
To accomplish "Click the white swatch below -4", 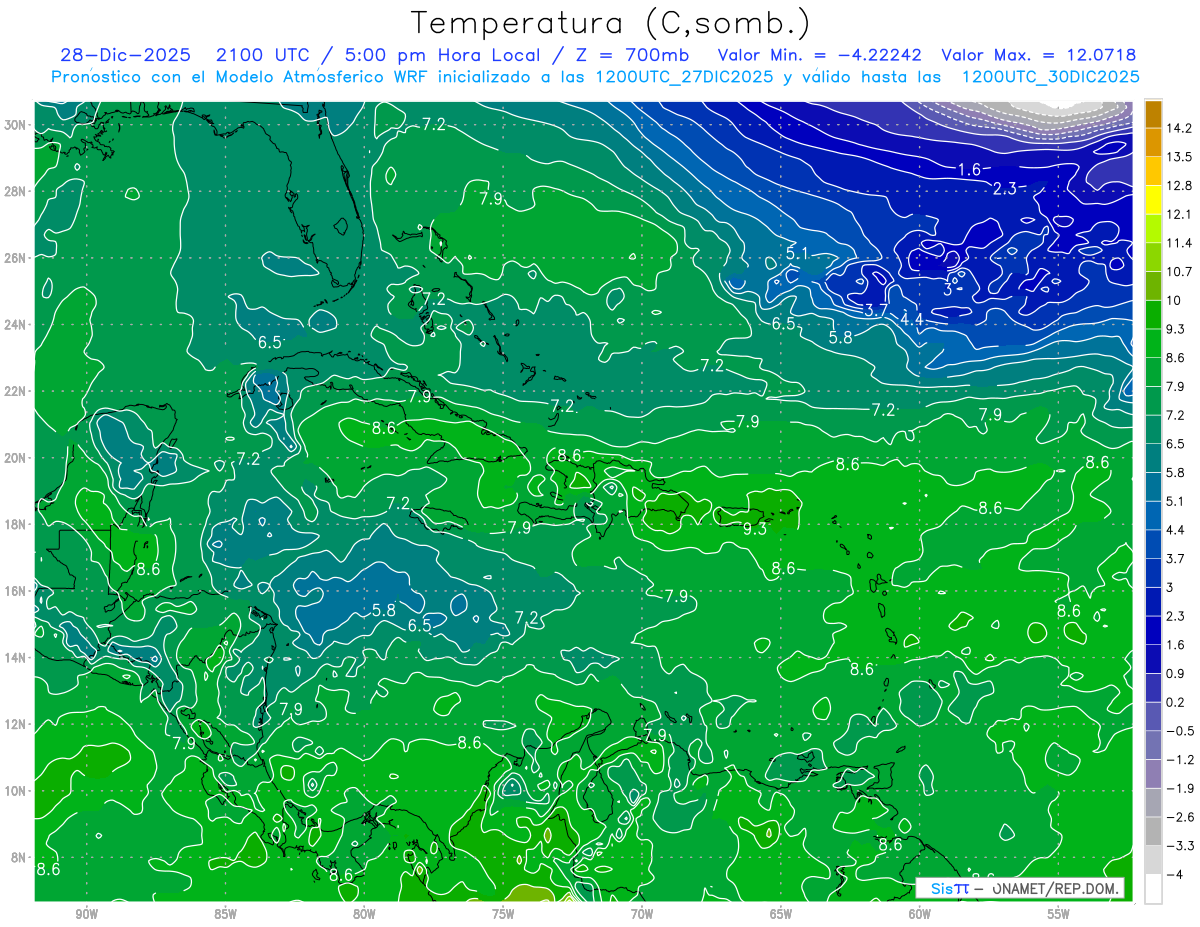I will [x=1153, y=889].
